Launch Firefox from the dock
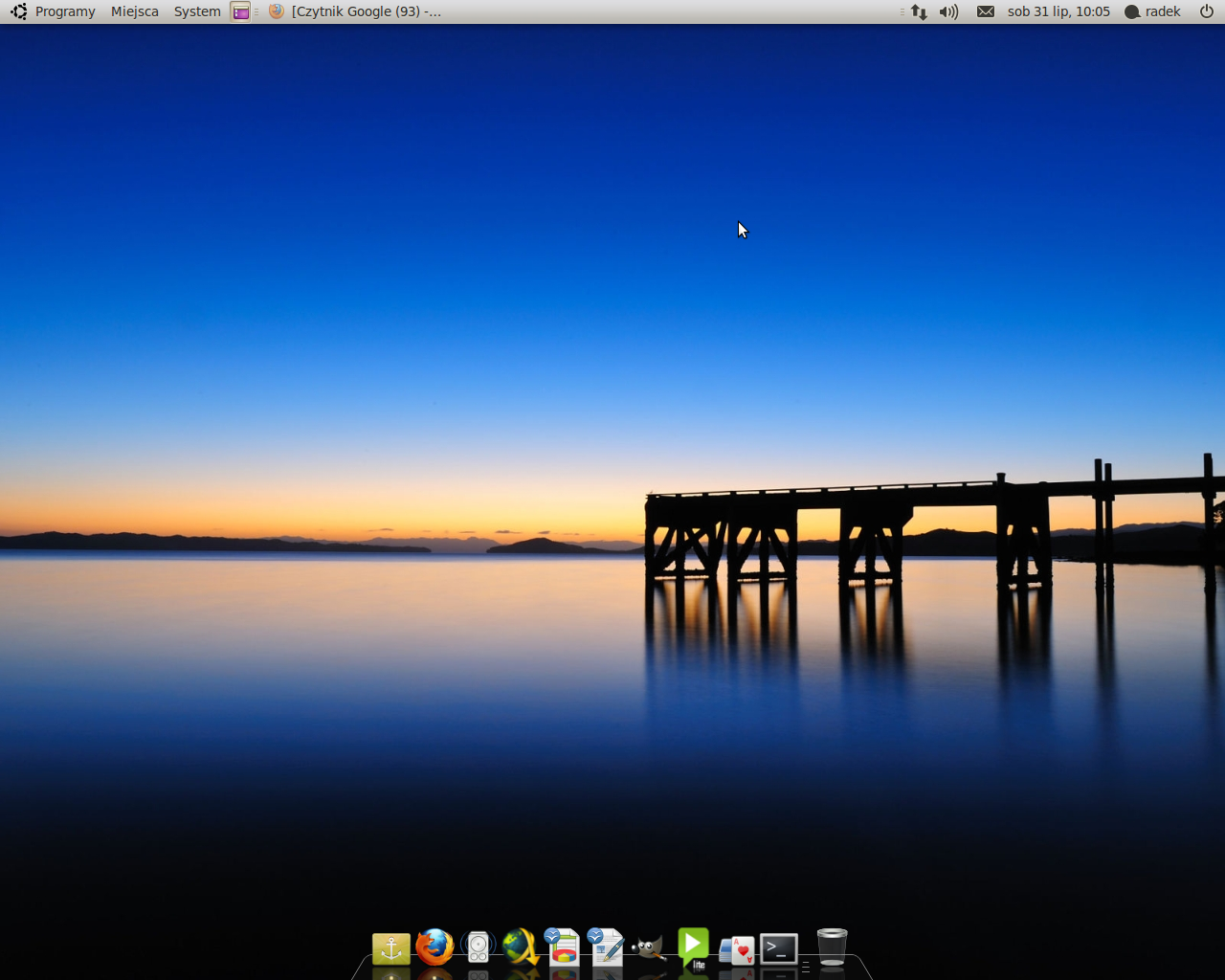Viewport: 1225px width, 980px height. [434, 947]
